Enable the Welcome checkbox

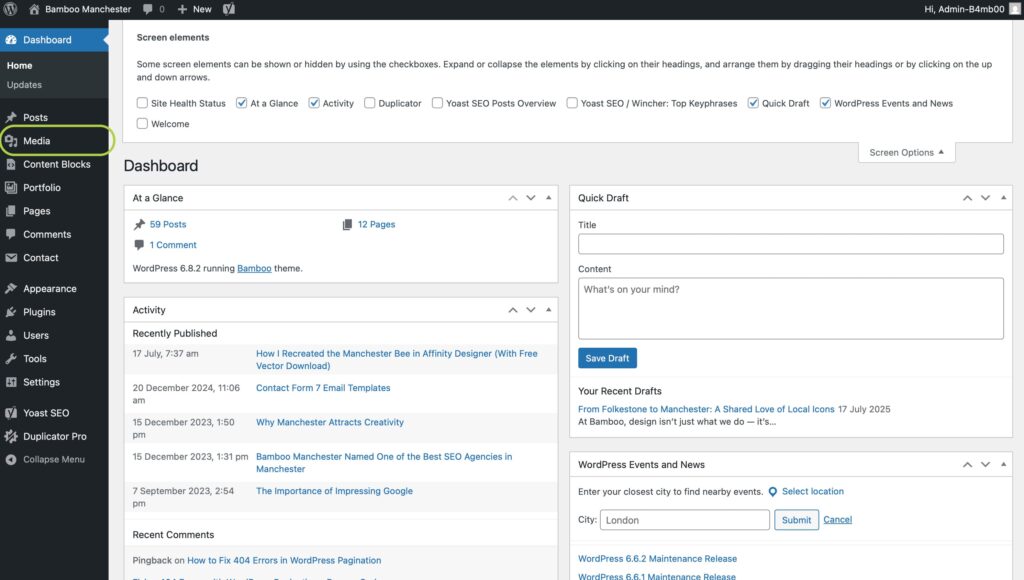pyautogui.click(x=142, y=123)
